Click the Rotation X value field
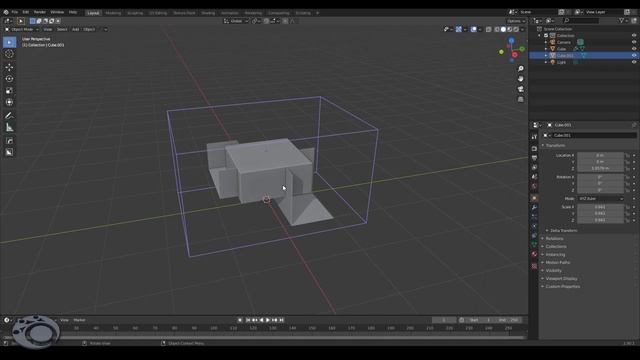The image size is (640, 360). tap(600, 177)
